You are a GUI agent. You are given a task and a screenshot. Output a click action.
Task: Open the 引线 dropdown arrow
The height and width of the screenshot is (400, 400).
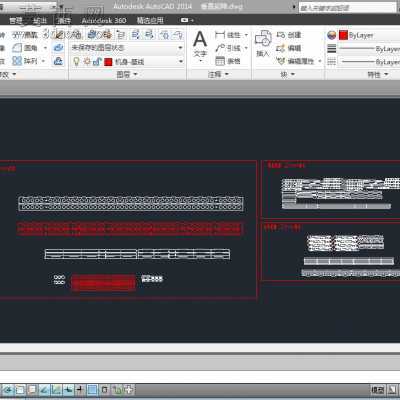coord(246,48)
